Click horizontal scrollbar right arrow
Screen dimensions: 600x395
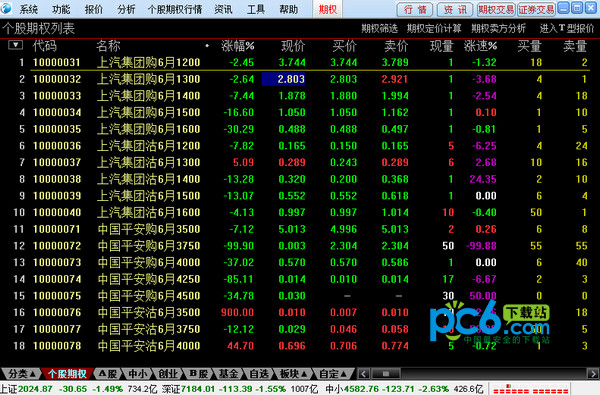pos(592,373)
